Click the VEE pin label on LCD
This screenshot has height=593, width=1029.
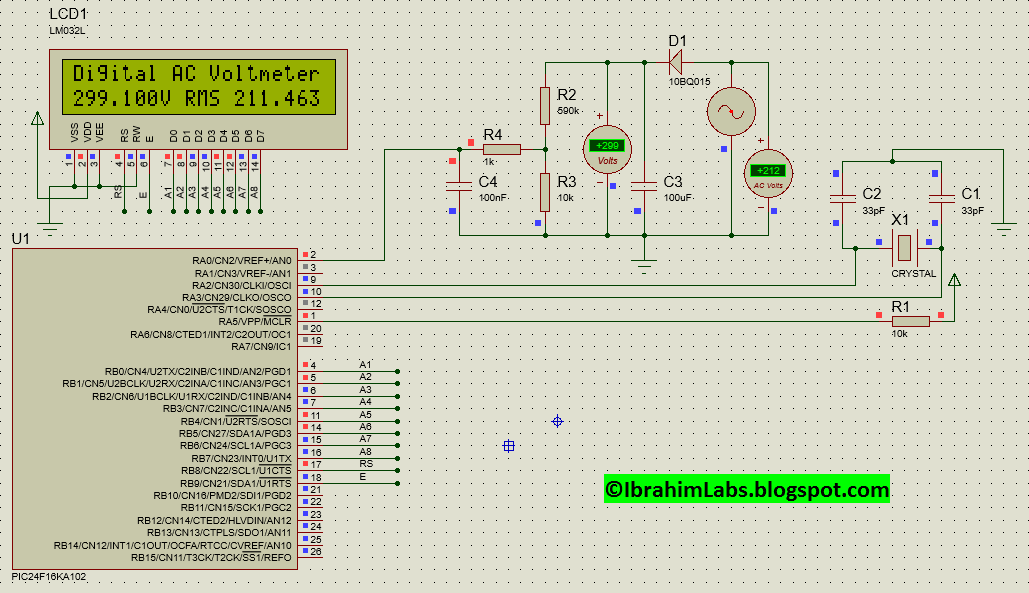[99, 133]
